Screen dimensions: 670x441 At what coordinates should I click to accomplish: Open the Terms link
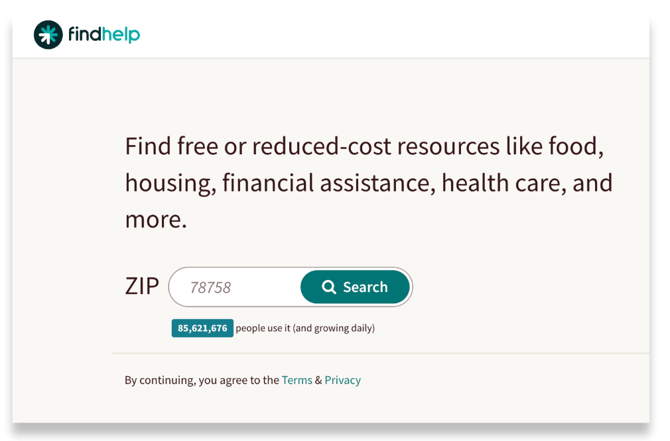[297, 380]
